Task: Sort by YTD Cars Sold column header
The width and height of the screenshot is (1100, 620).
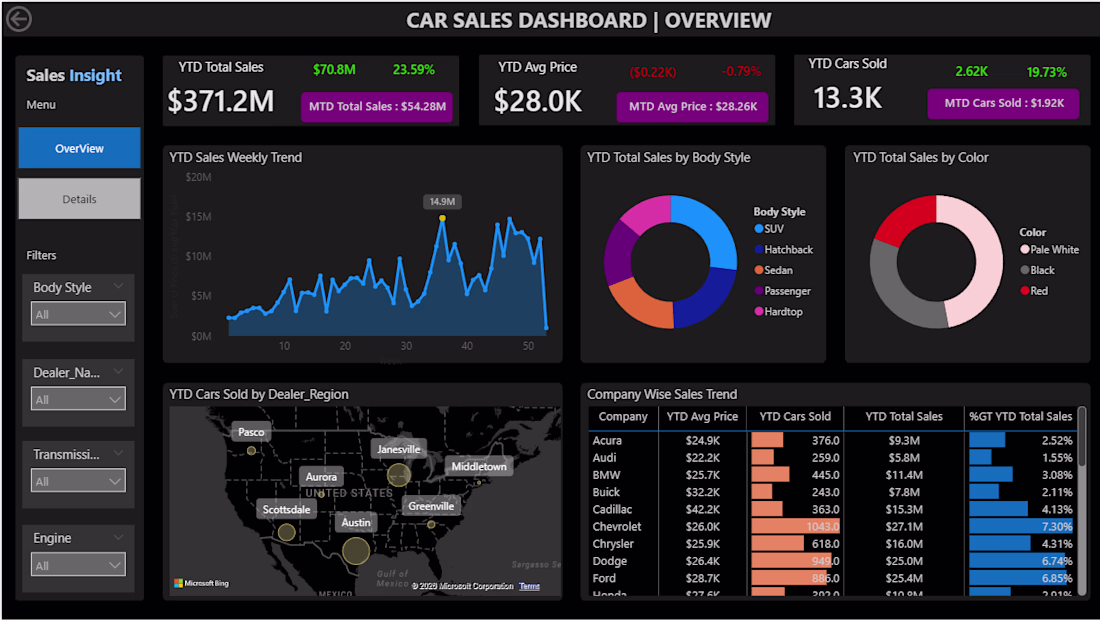Action: click(795, 417)
